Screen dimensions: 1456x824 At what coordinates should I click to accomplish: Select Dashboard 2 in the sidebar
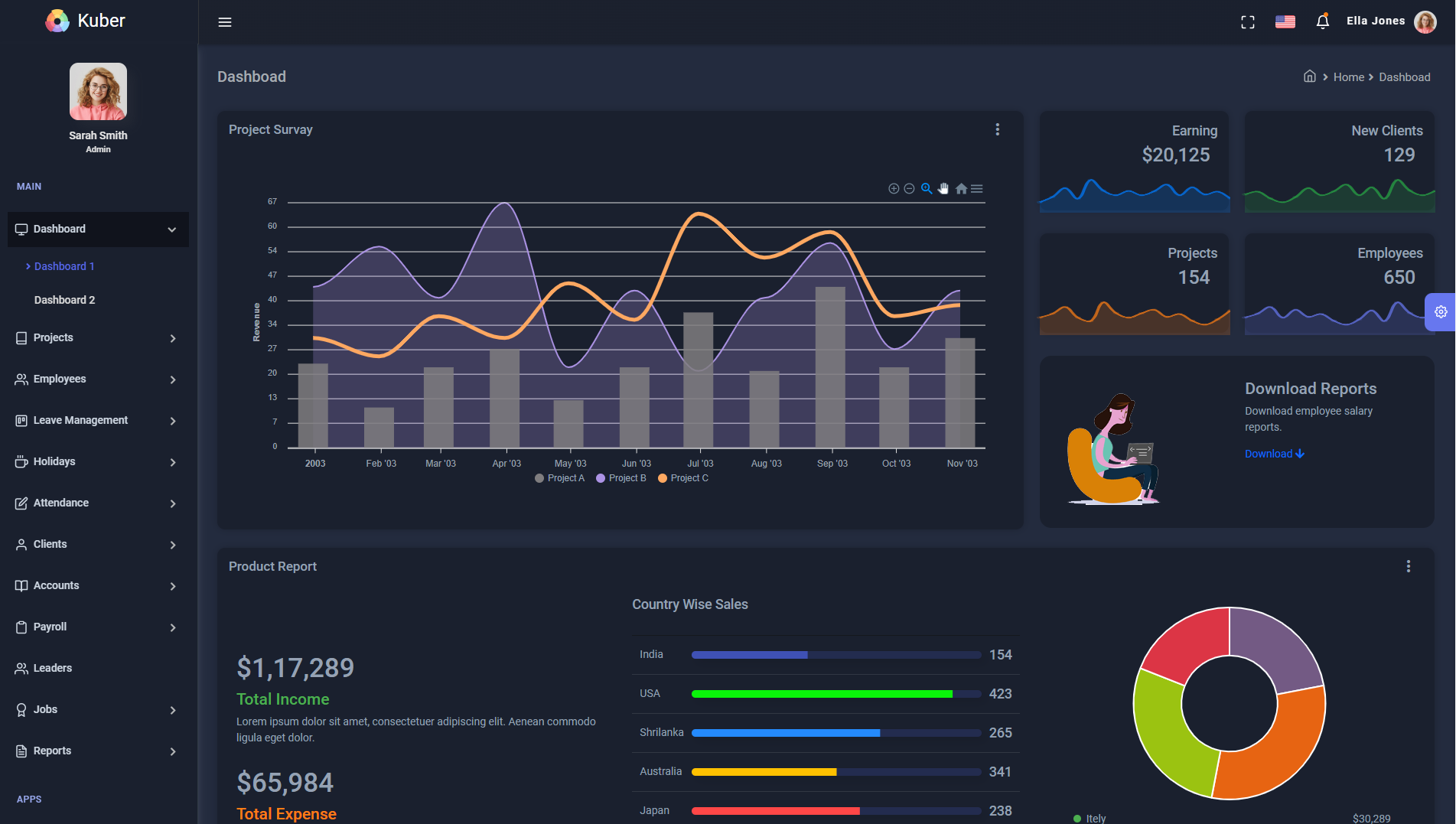[x=65, y=299]
